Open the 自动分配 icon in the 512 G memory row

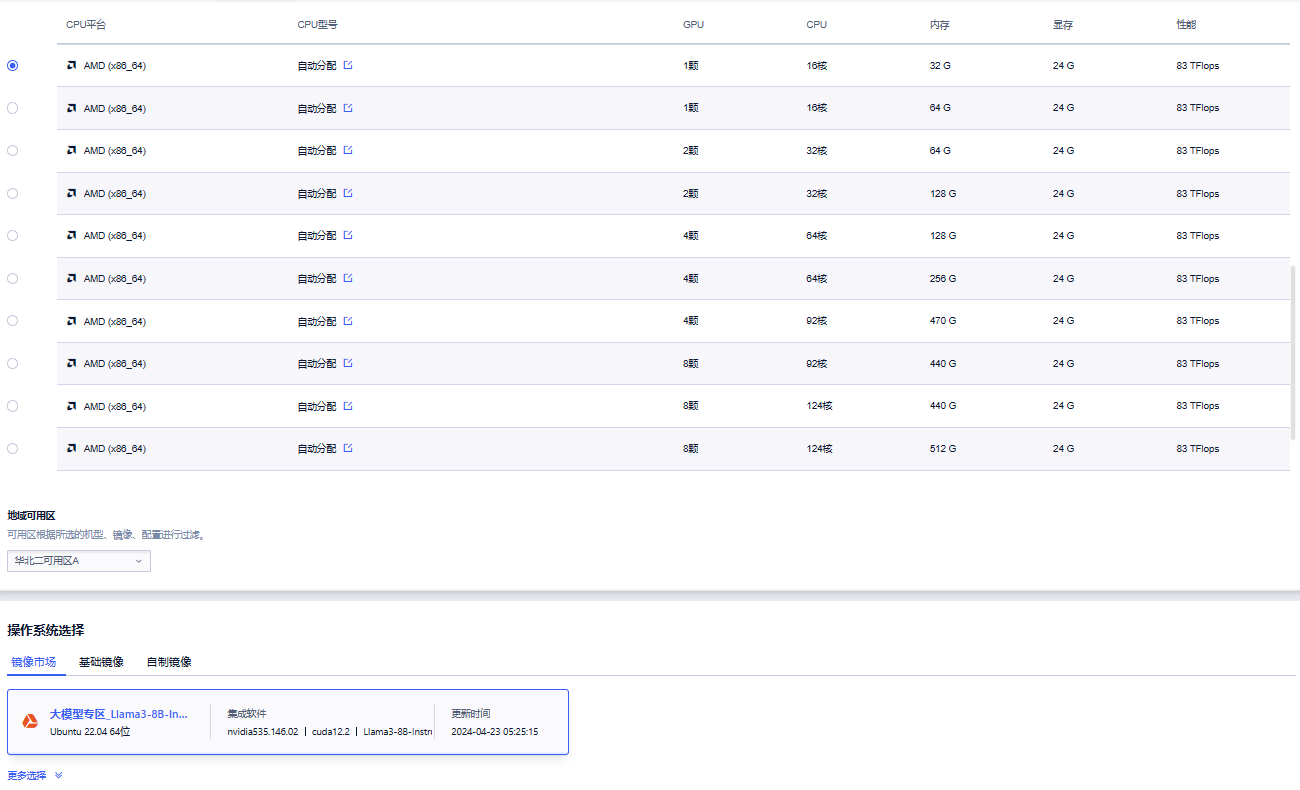(348, 448)
